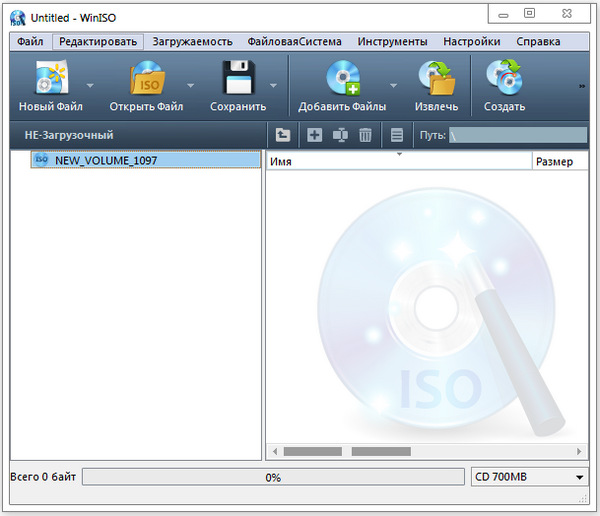Click the Добавить Файлы disc icon
The image size is (600, 516).
tap(342, 80)
